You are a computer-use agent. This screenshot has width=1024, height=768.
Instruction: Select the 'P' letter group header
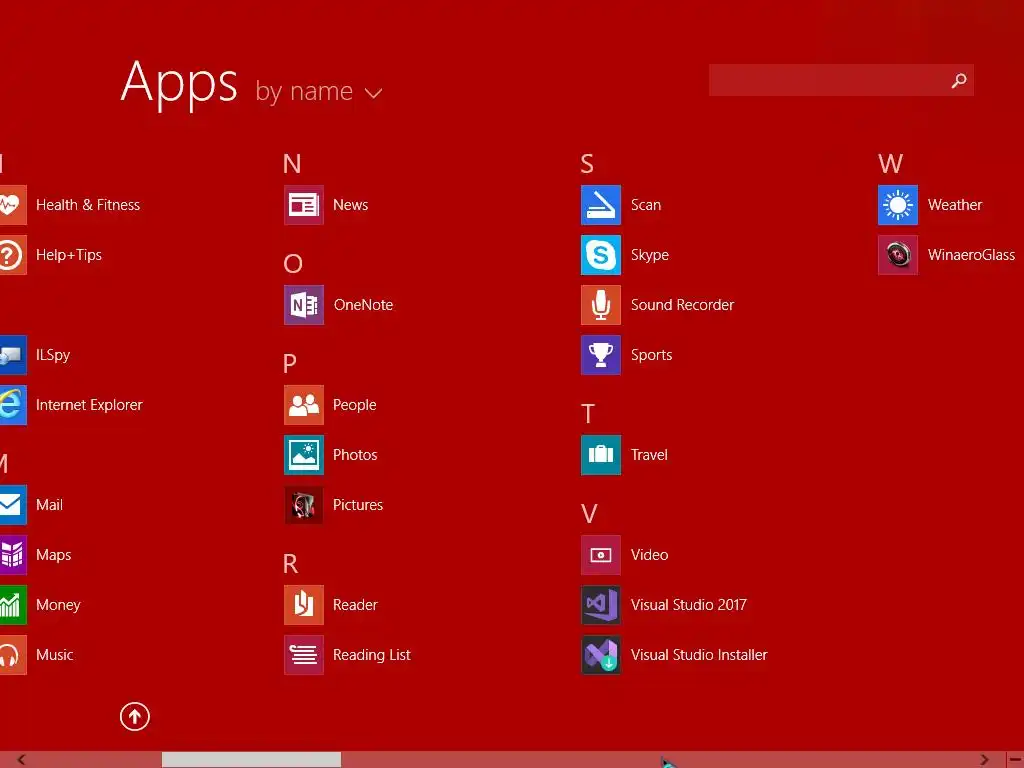coord(290,364)
